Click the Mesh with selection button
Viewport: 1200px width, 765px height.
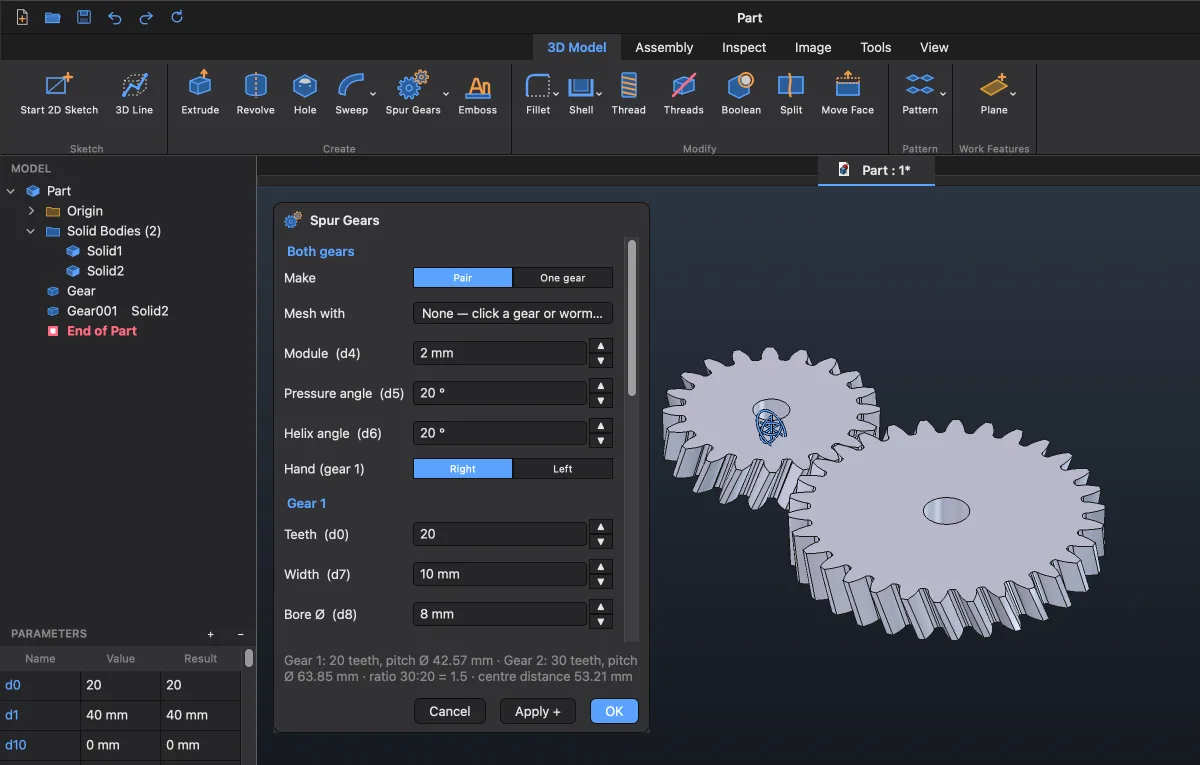(x=513, y=313)
